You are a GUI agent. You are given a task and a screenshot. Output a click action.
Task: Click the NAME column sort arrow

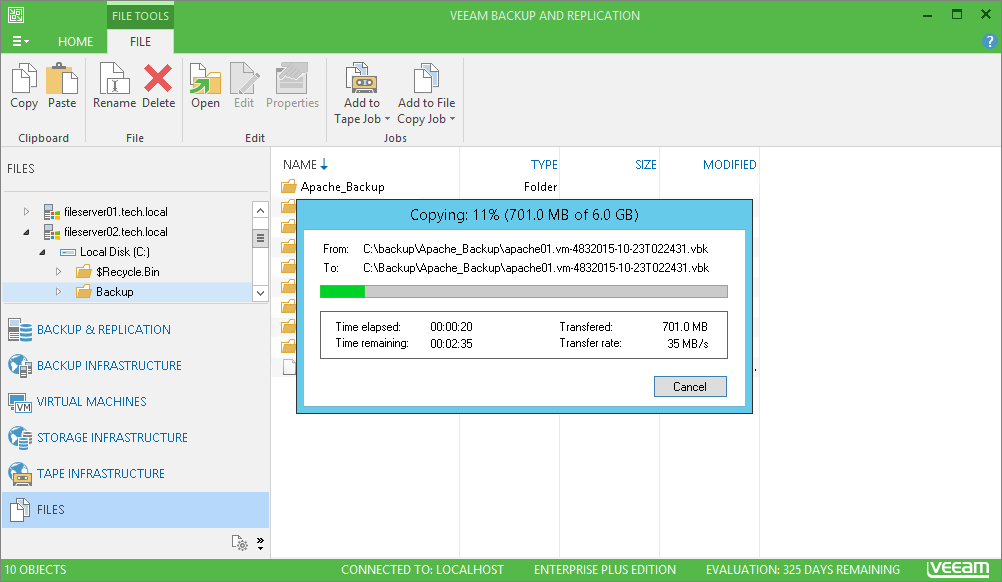click(x=324, y=165)
